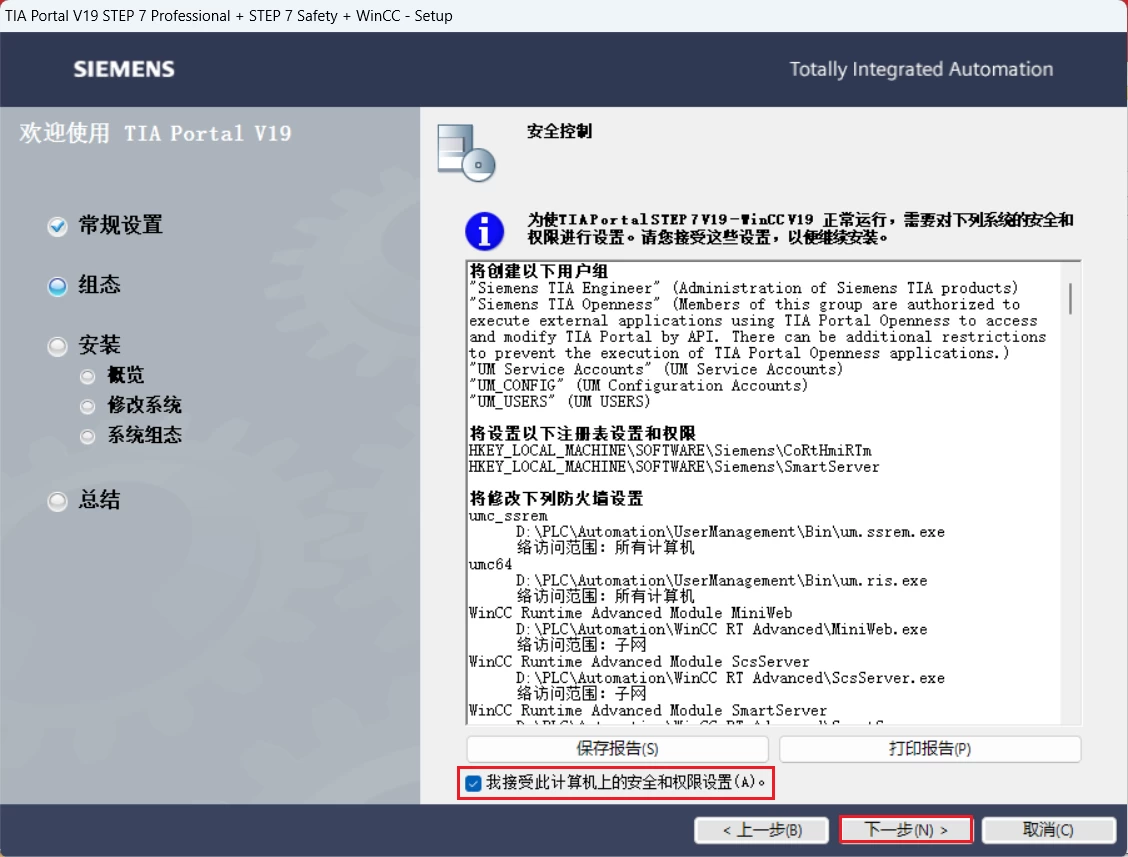Click the HKEY_LOCAL_MACHINE CoRtHmiRTm registry line
Viewport: 1128px width, 857px height.
coord(670,450)
